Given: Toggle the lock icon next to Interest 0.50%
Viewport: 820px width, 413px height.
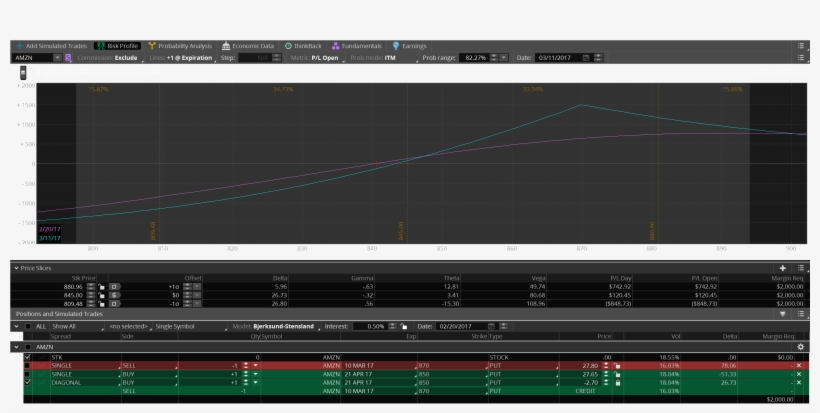Looking at the screenshot, I should tap(404, 326).
